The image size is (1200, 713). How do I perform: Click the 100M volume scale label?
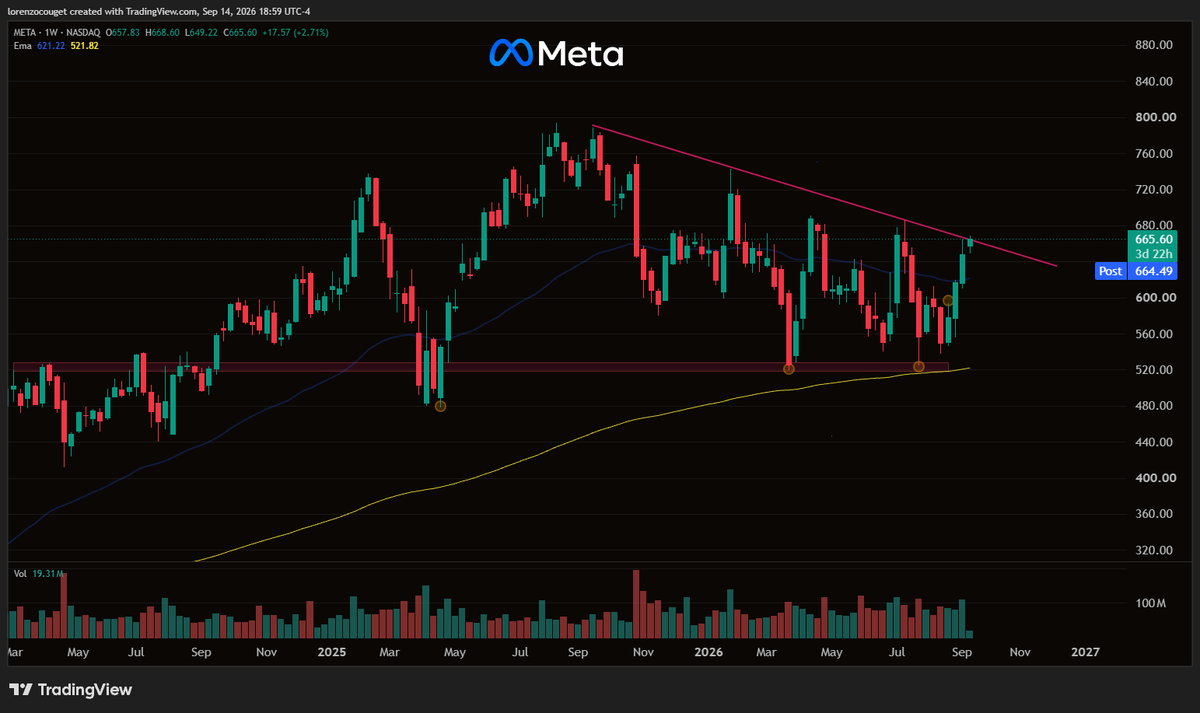tap(1150, 604)
